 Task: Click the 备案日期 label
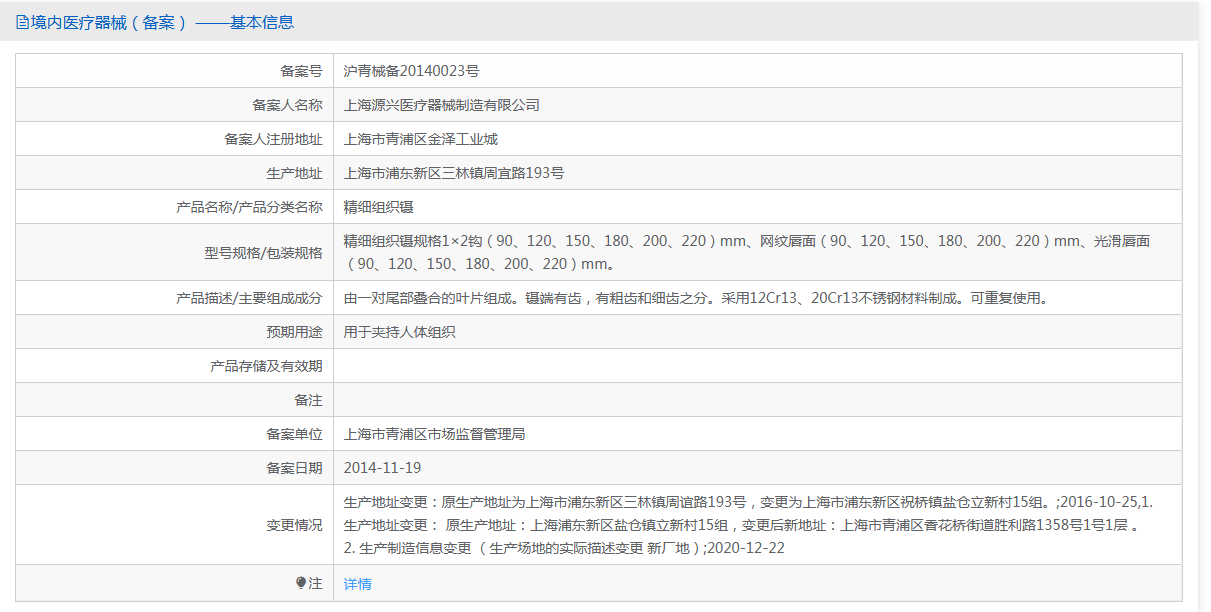pos(294,468)
